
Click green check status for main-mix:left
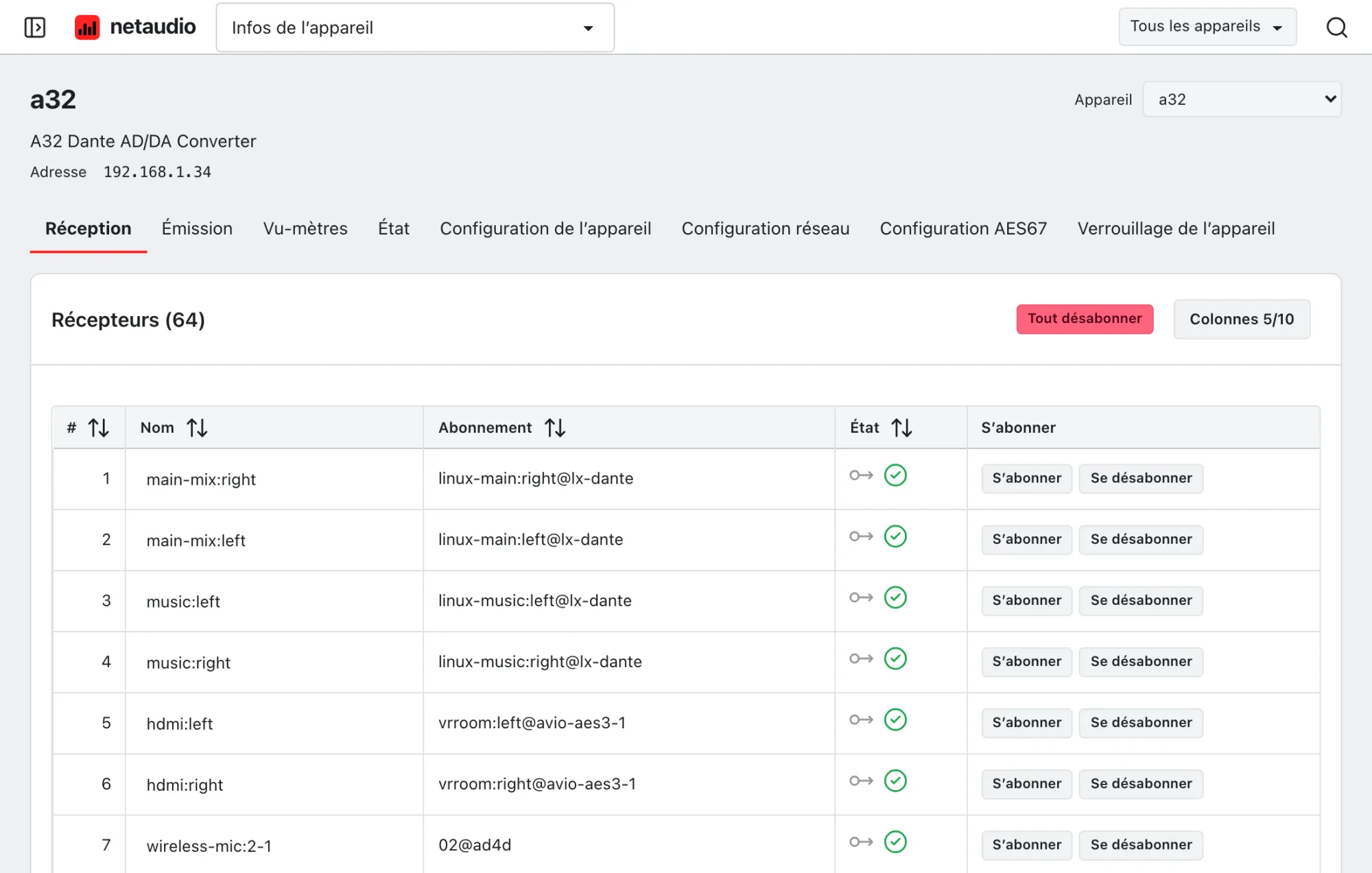pos(895,536)
